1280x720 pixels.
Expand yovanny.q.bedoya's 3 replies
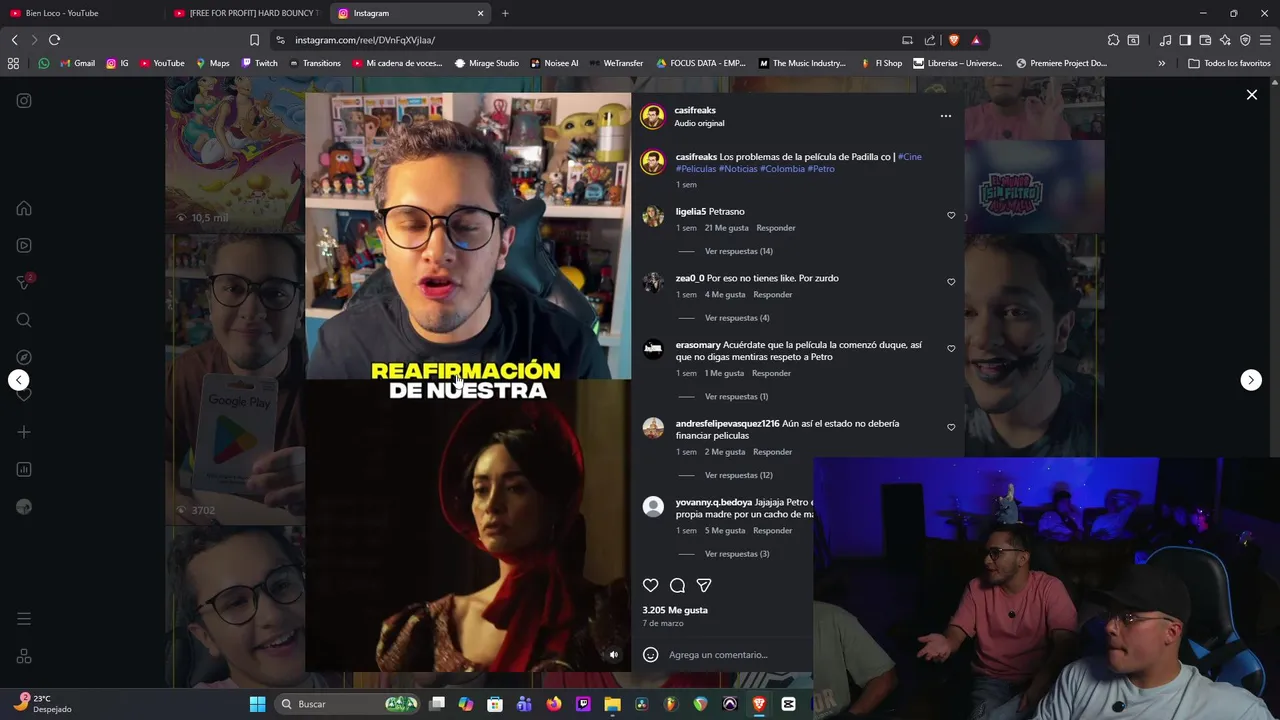(737, 554)
